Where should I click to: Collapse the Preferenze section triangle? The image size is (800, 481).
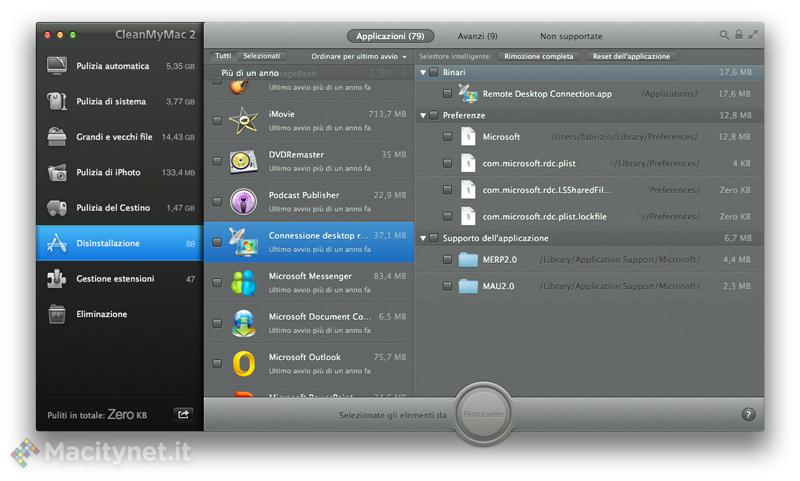pos(423,115)
